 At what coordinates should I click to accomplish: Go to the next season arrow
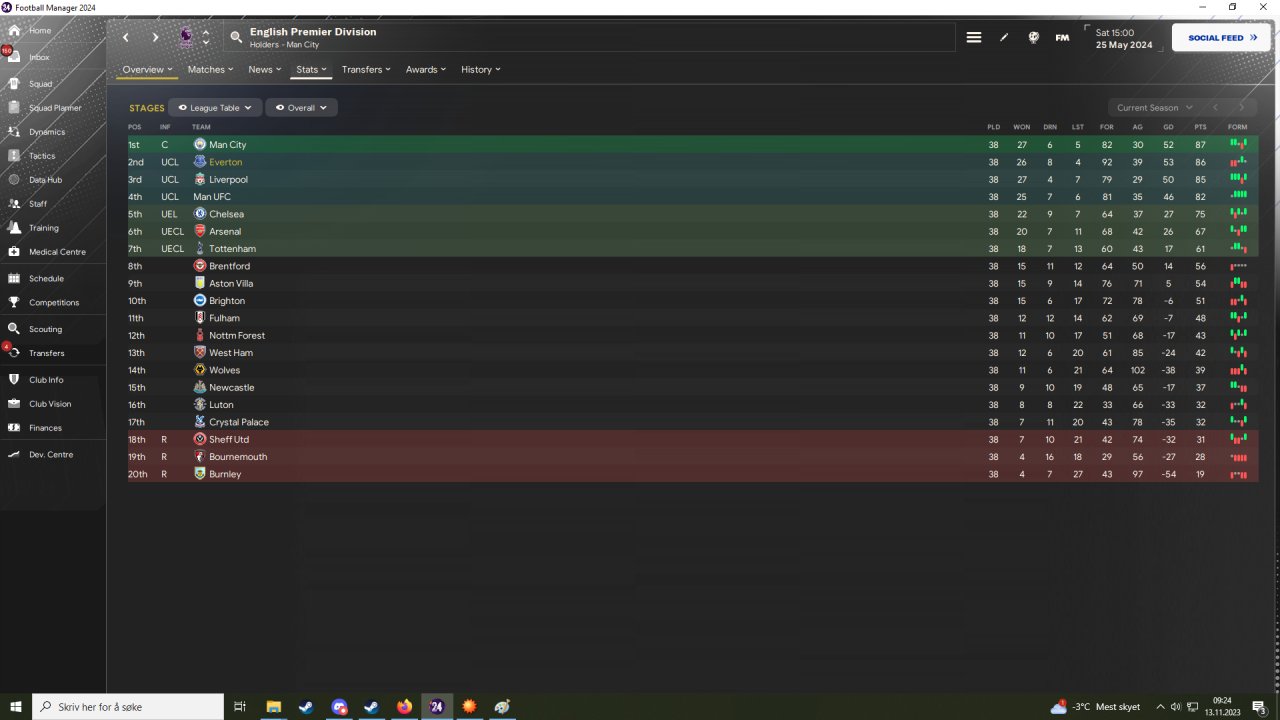(1242, 108)
